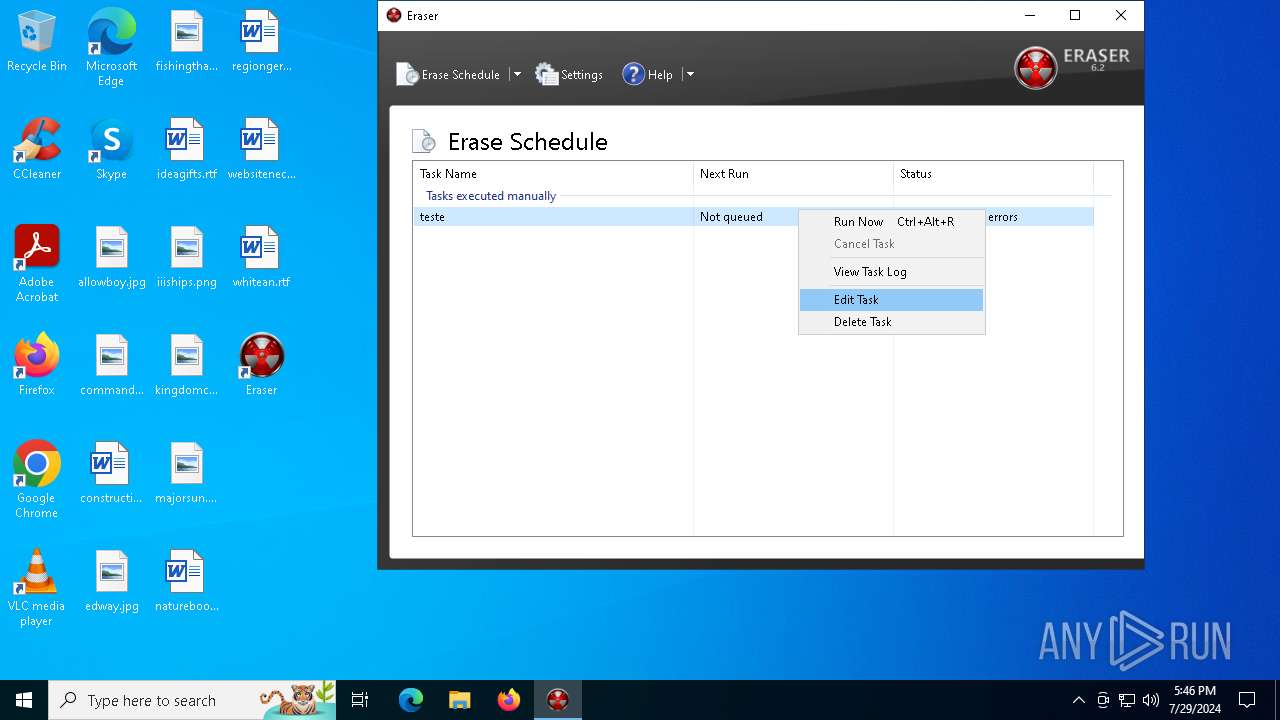Click the Not queued cell
Viewport: 1280px width, 720px height.
click(731, 217)
